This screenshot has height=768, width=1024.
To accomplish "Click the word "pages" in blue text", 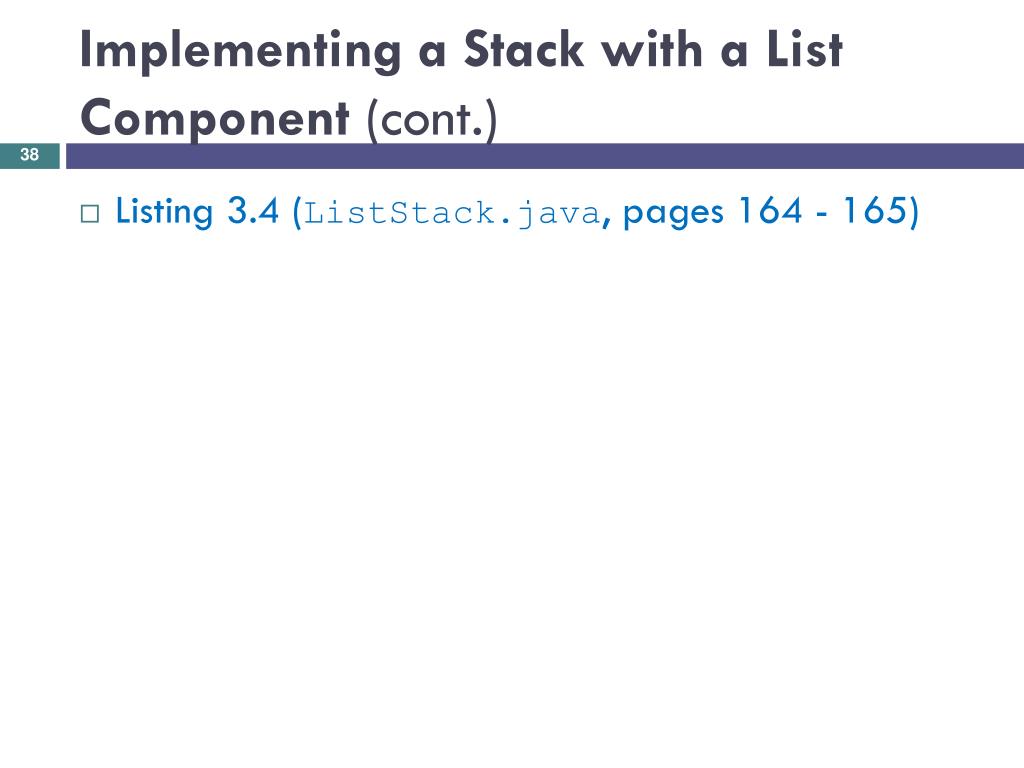I will [673, 214].
